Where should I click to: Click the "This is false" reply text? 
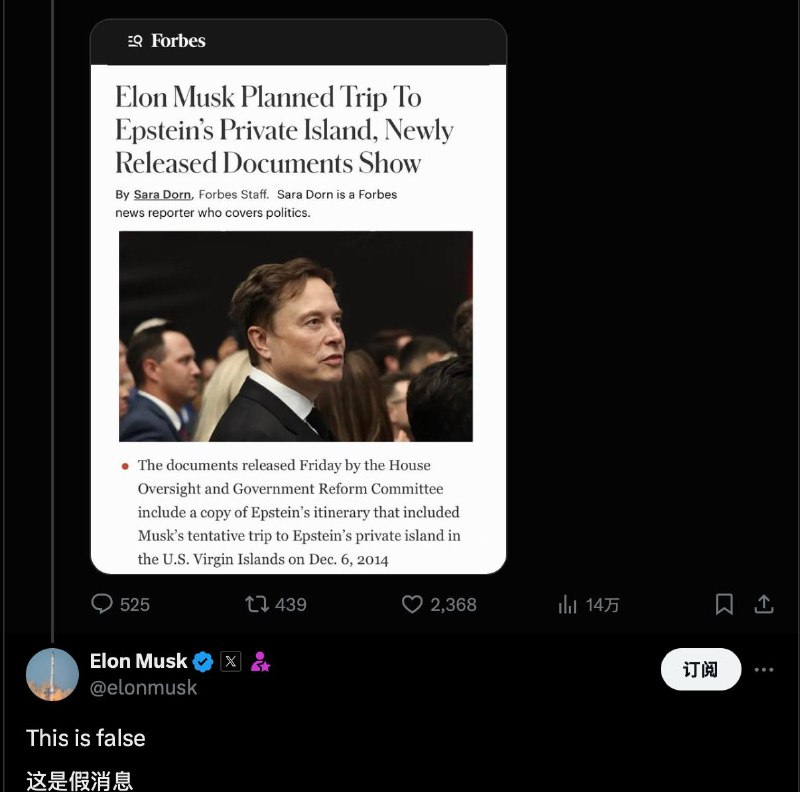click(x=86, y=738)
